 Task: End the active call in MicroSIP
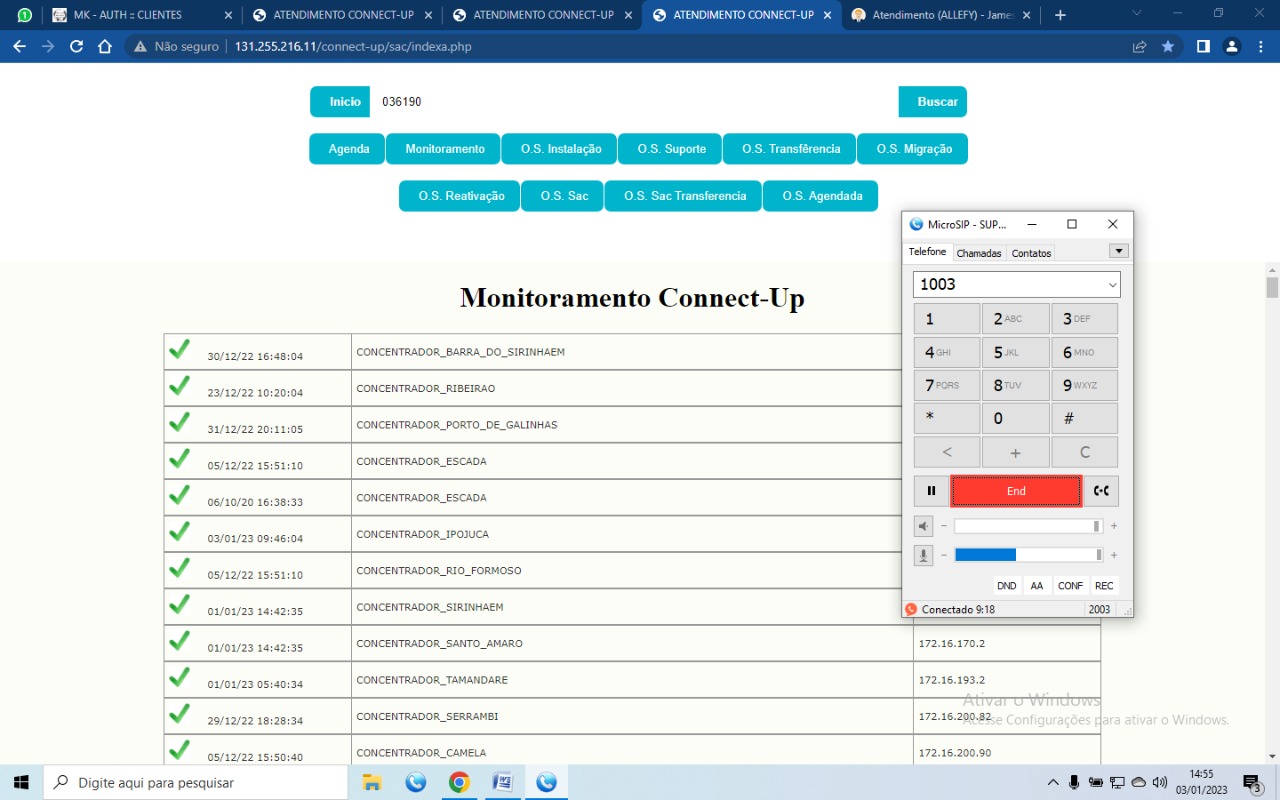[1016, 491]
